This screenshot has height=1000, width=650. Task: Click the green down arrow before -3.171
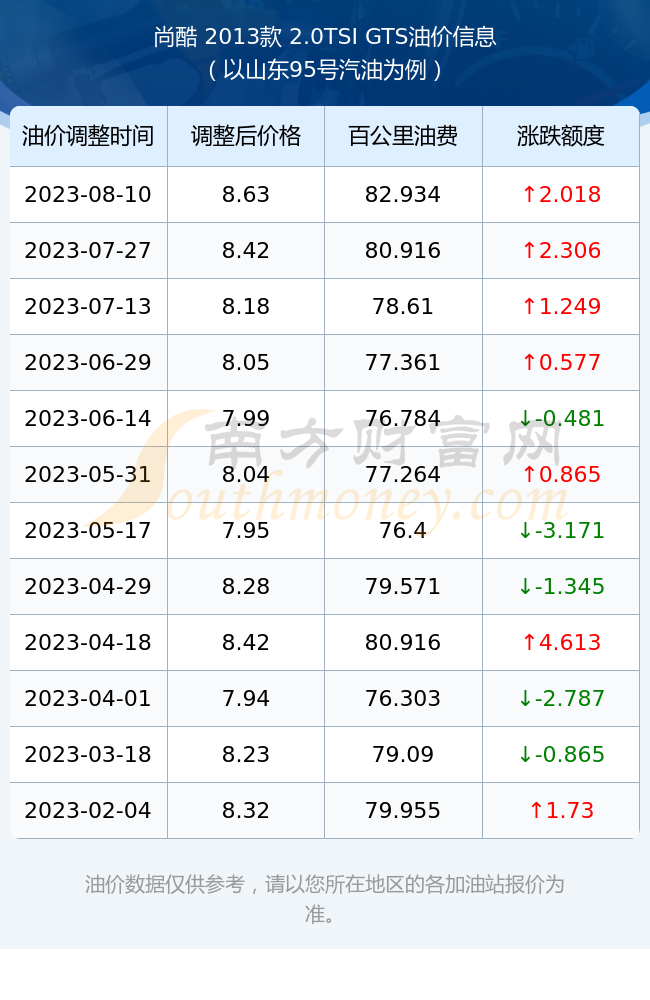click(x=525, y=531)
